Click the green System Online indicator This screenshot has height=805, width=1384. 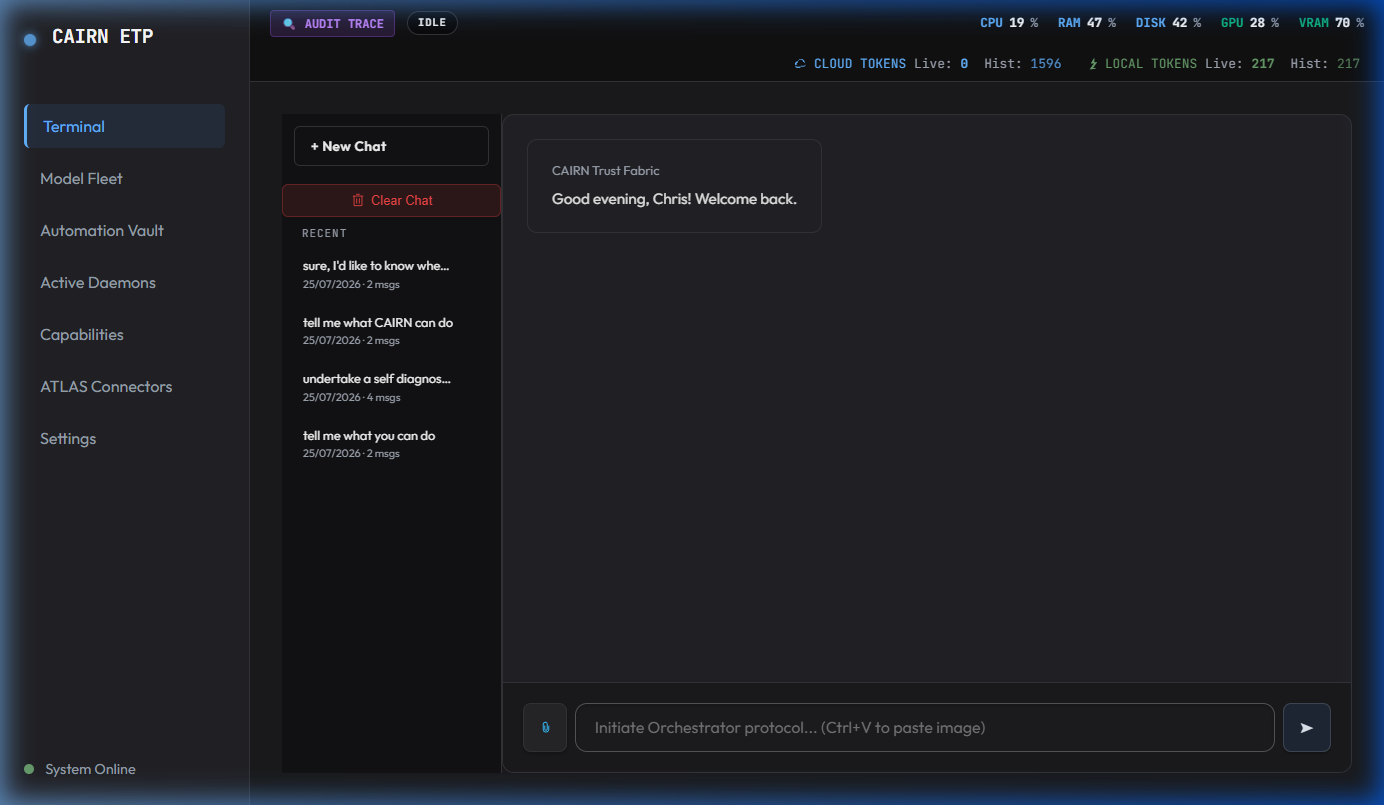point(29,769)
